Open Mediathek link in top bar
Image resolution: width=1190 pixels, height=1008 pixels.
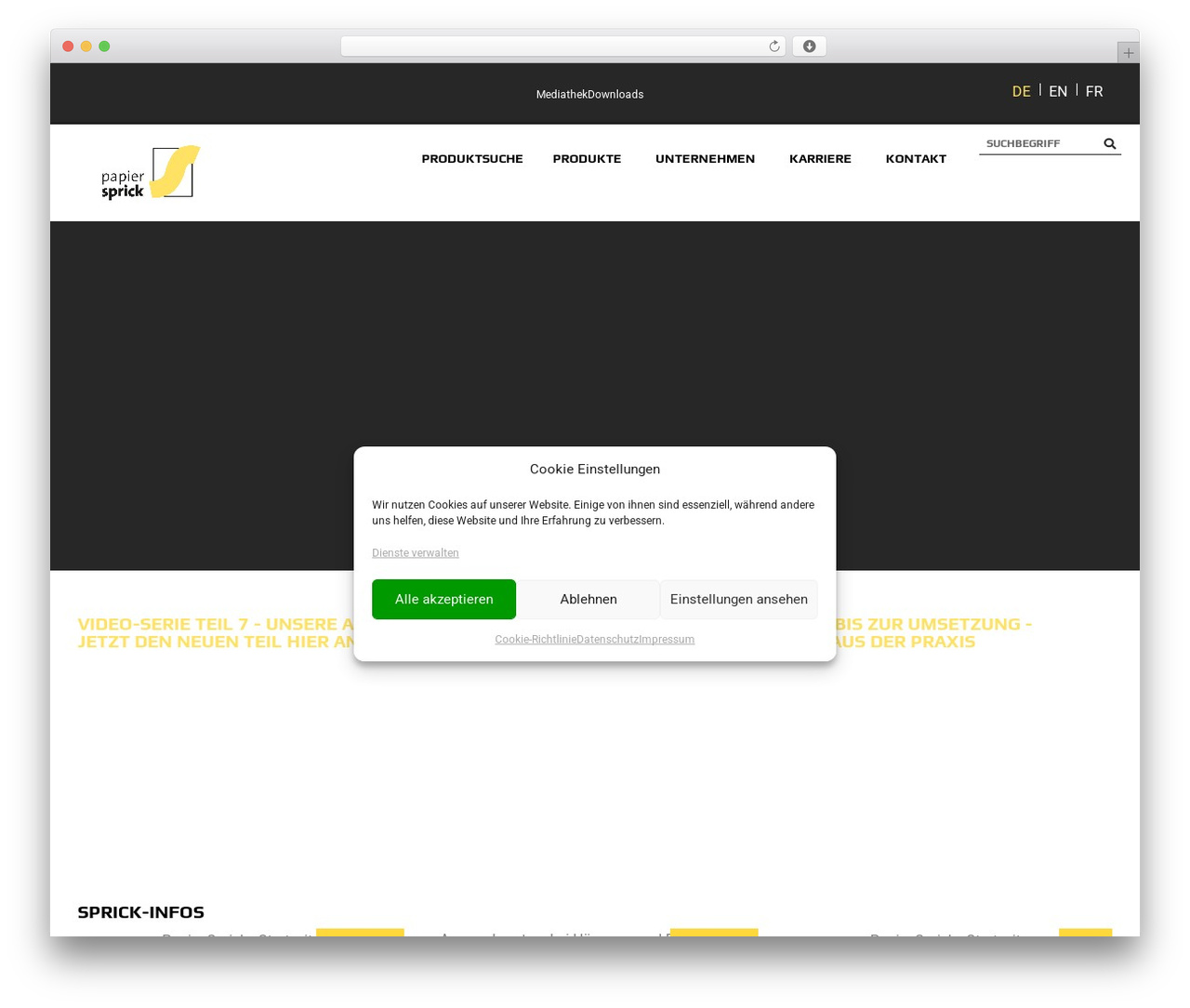click(x=562, y=94)
